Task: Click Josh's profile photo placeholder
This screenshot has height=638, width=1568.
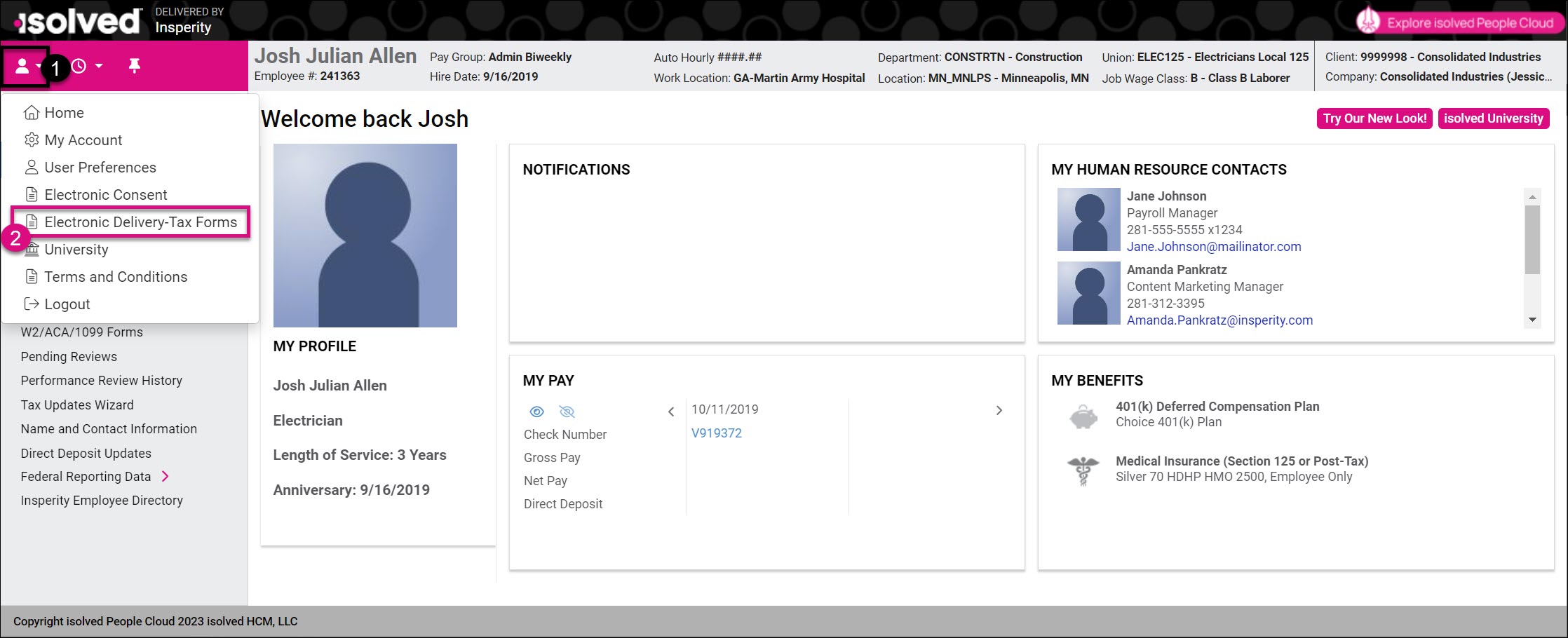Action: coord(365,236)
